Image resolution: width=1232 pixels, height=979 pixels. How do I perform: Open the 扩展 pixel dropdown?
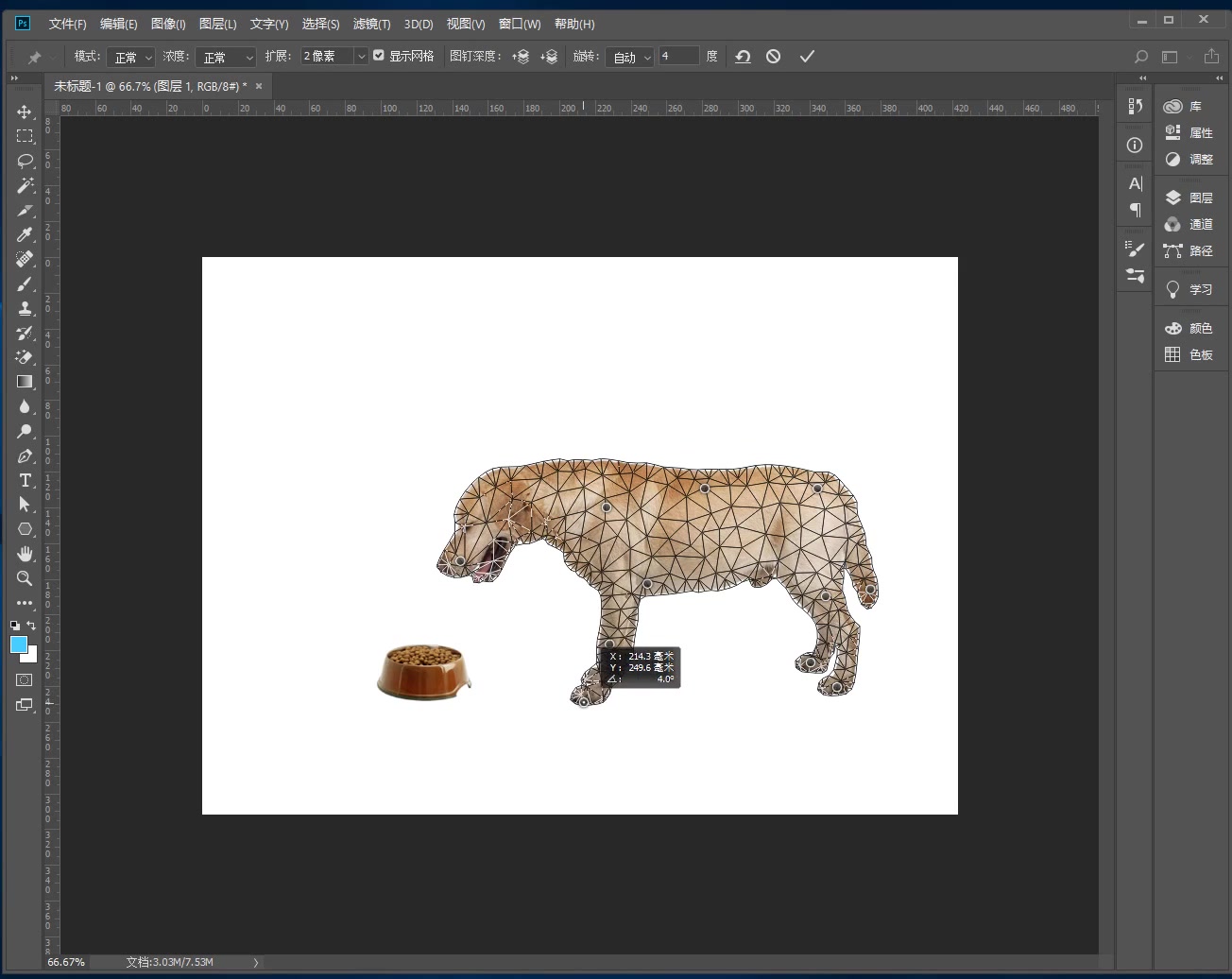360,57
